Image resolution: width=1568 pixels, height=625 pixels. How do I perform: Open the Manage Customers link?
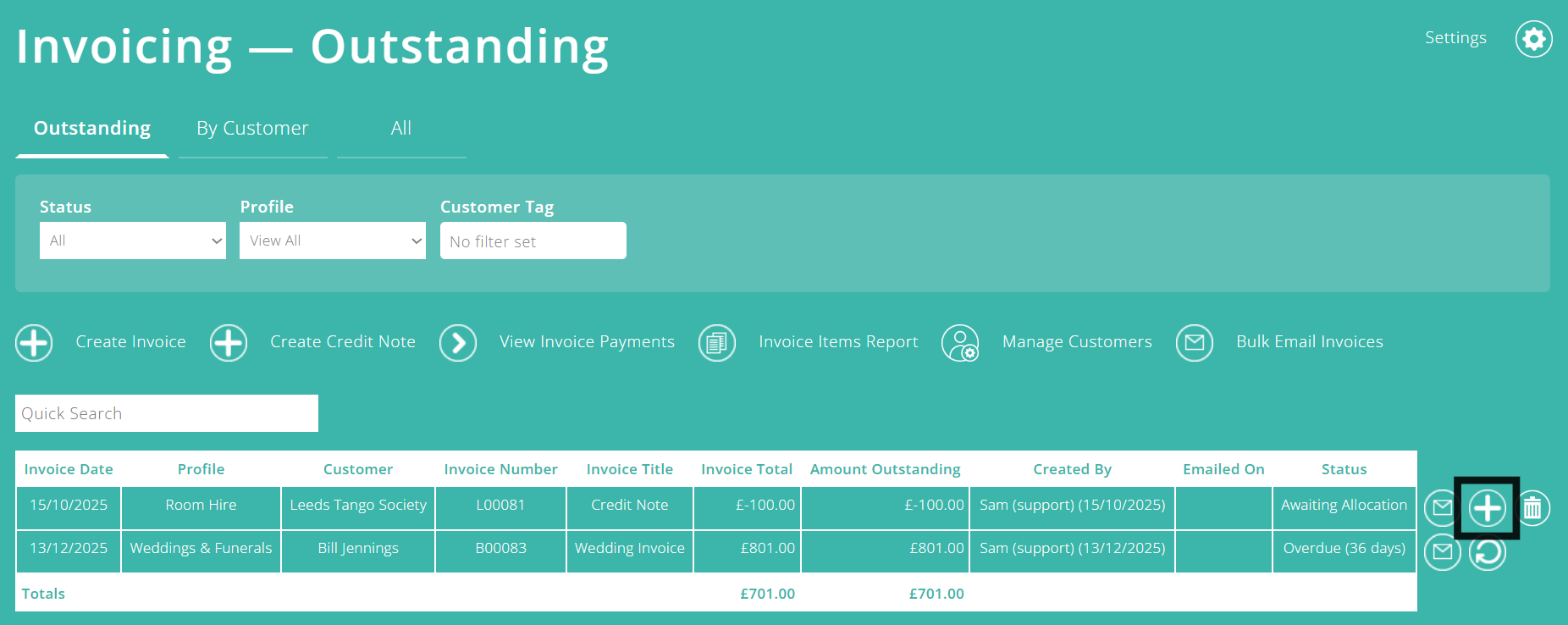pyautogui.click(x=1077, y=342)
